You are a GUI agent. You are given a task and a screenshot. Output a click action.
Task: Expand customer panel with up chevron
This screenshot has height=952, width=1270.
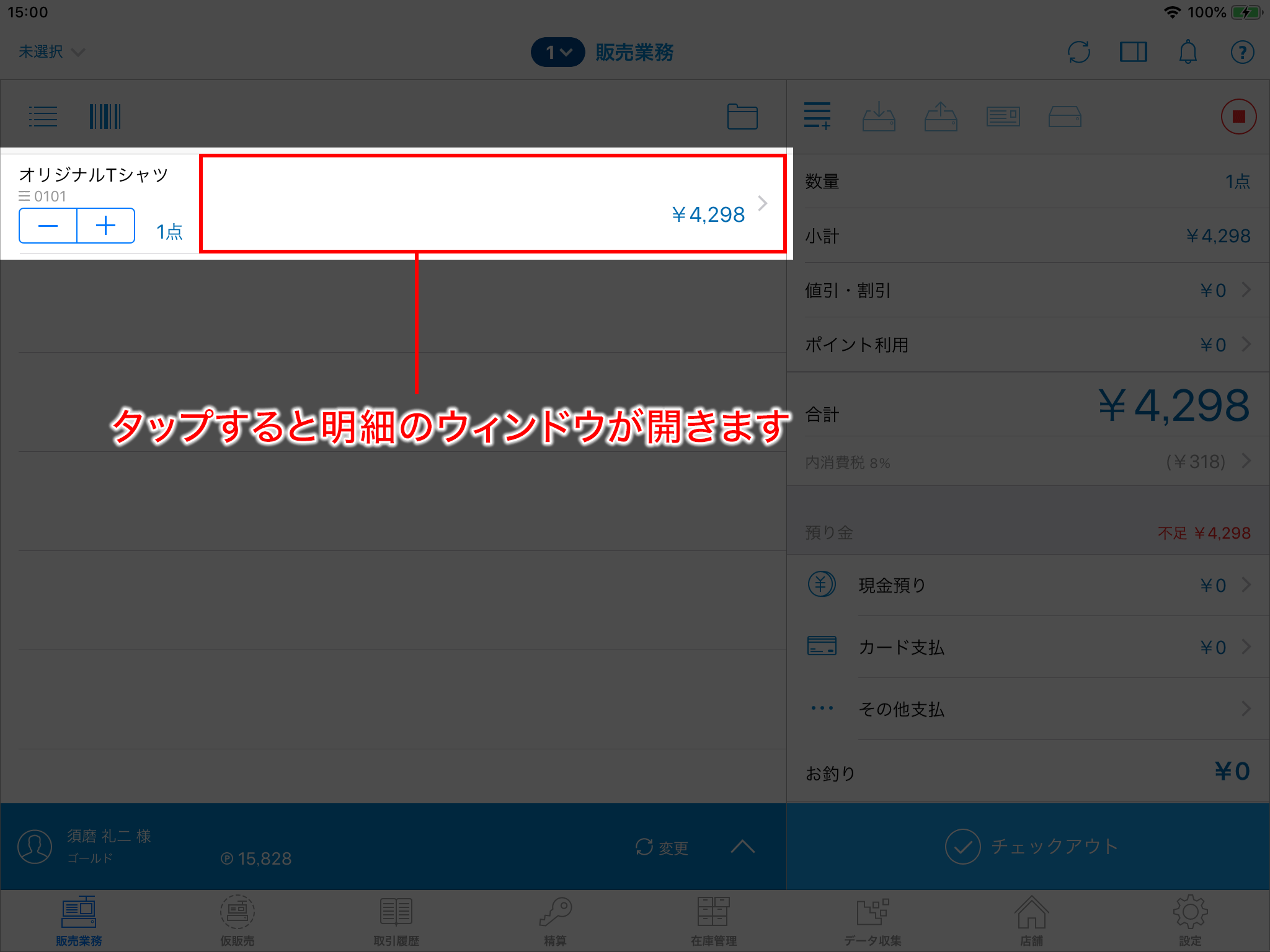pyautogui.click(x=742, y=847)
